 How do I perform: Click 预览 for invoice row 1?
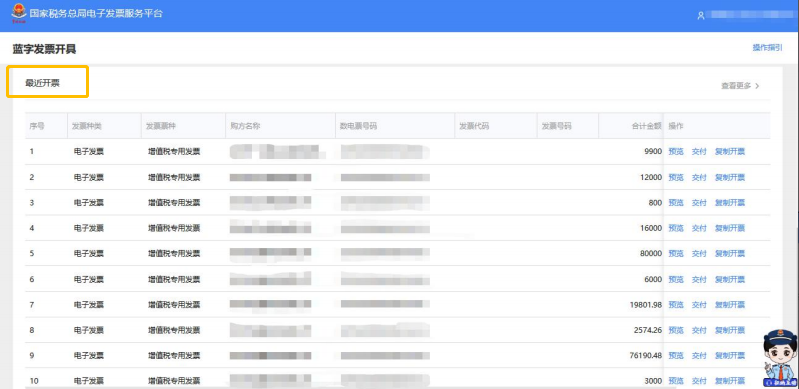click(x=676, y=151)
